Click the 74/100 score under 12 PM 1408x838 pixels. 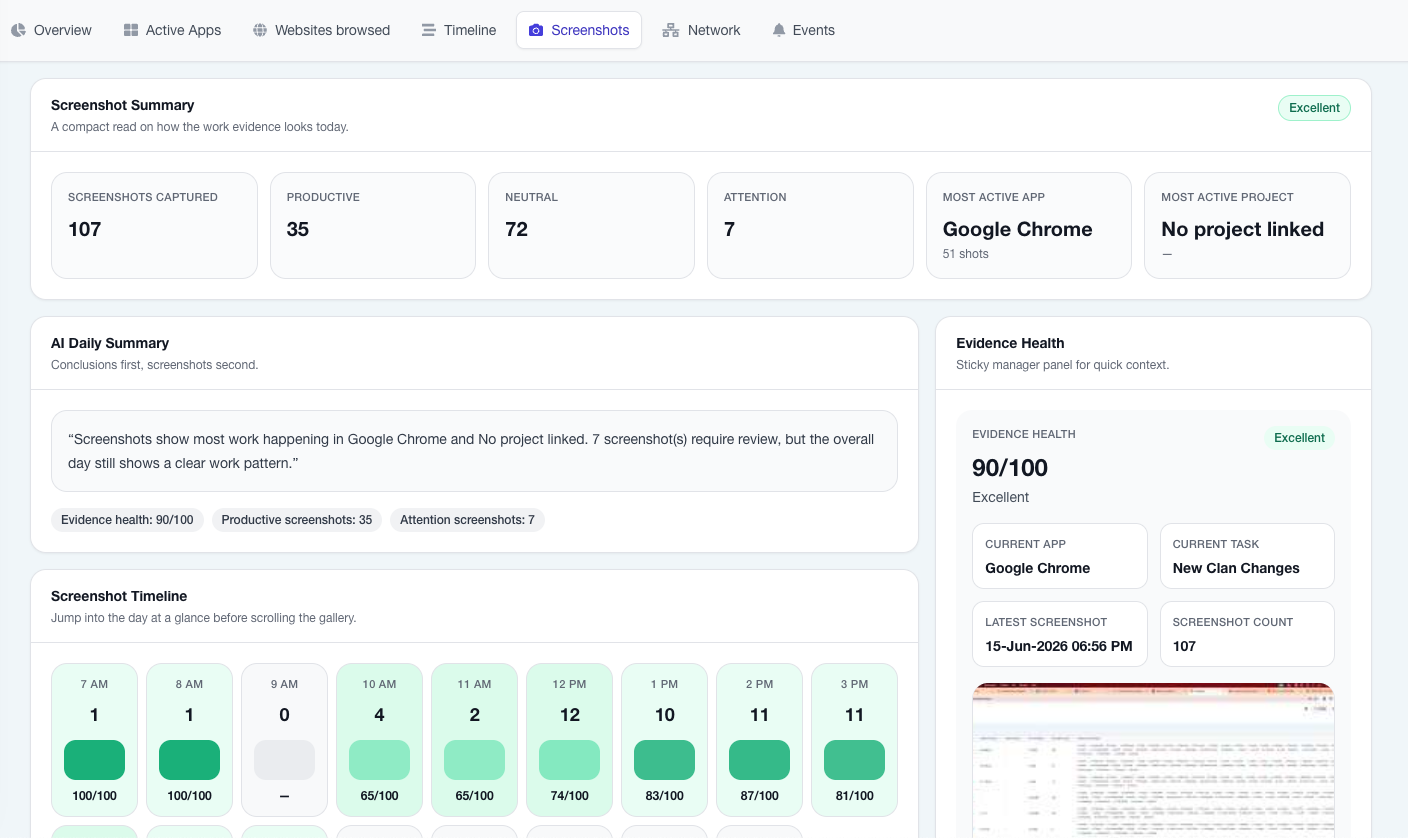click(569, 796)
